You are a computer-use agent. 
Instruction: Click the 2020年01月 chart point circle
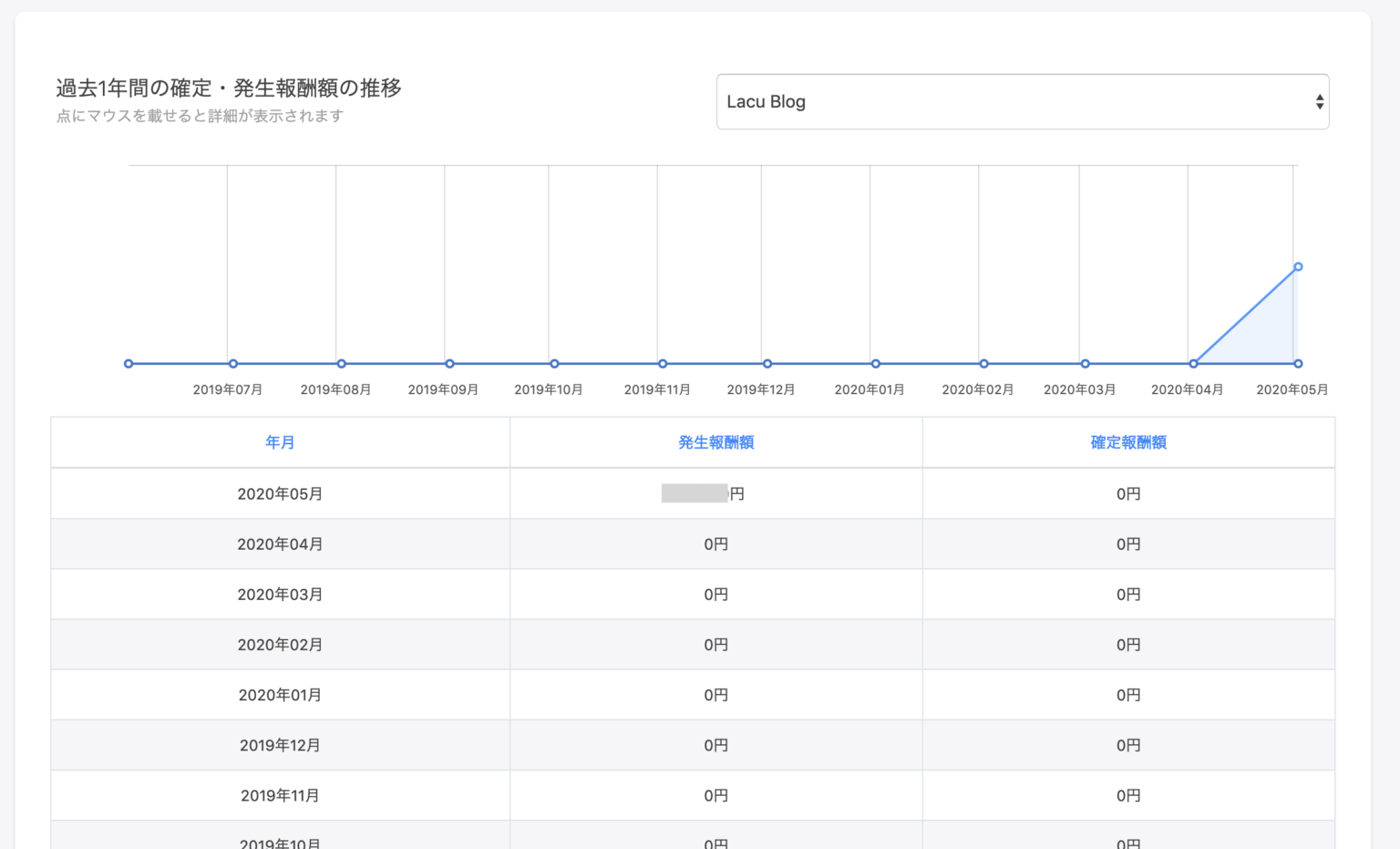point(875,363)
